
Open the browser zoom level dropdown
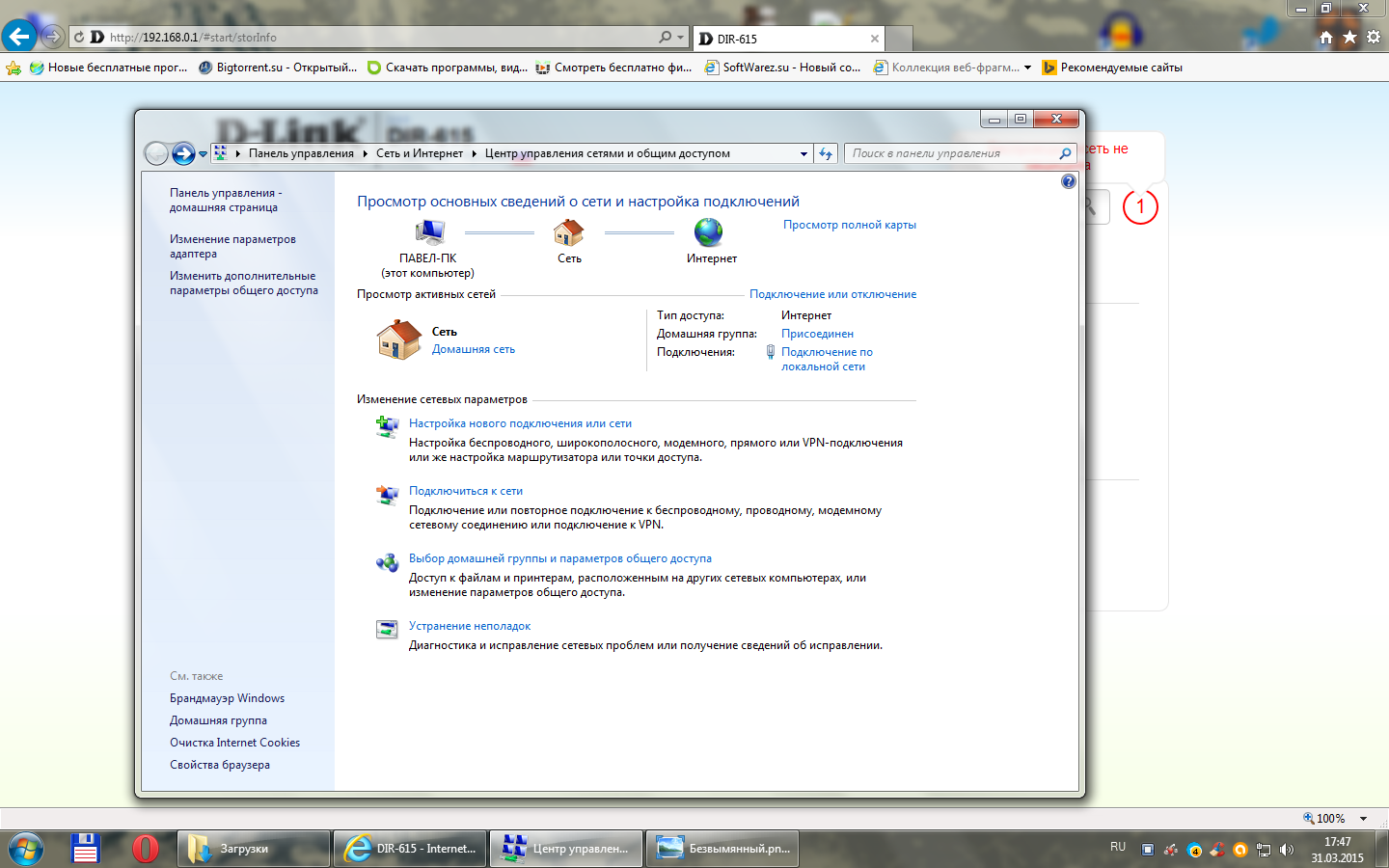pyautogui.click(x=1364, y=818)
